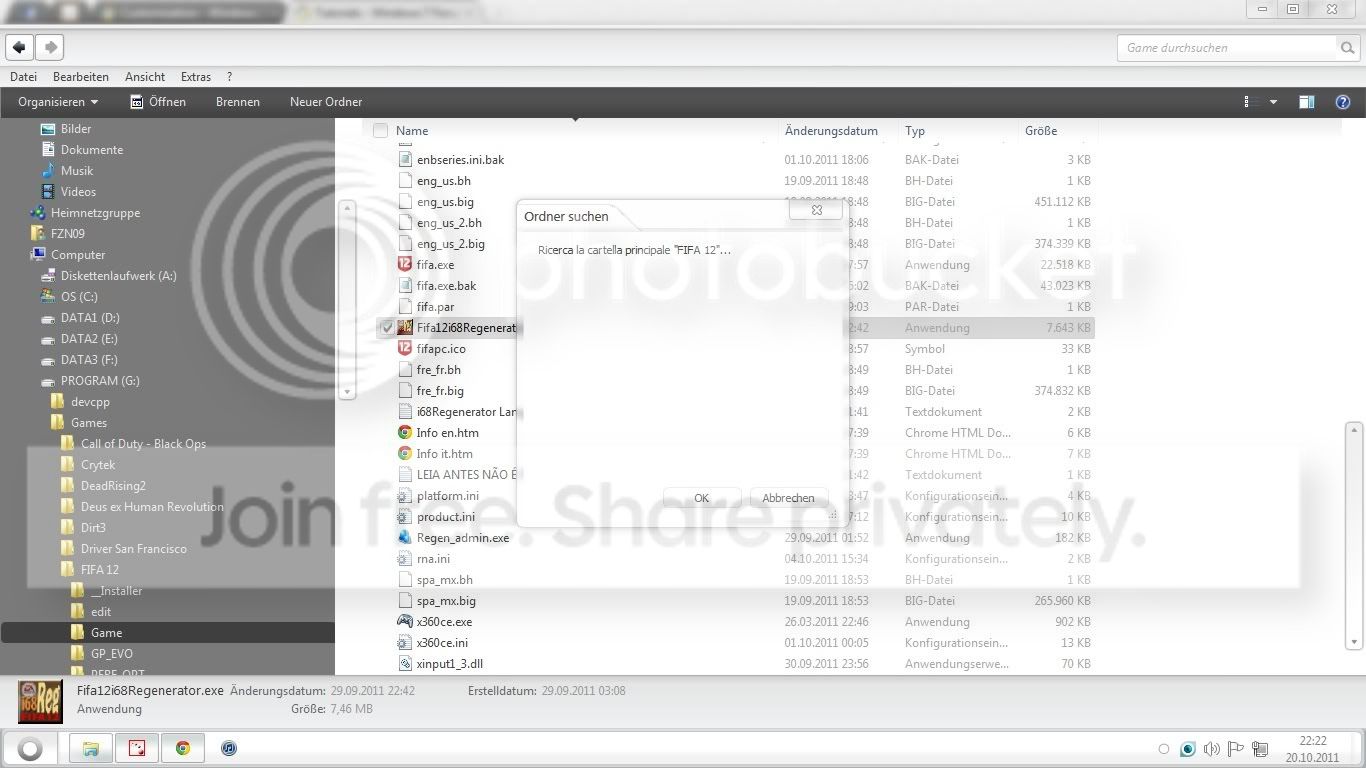Click the volume speaker tray icon
The height and width of the screenshot is (768, 1366).
tap(1212, 749)
